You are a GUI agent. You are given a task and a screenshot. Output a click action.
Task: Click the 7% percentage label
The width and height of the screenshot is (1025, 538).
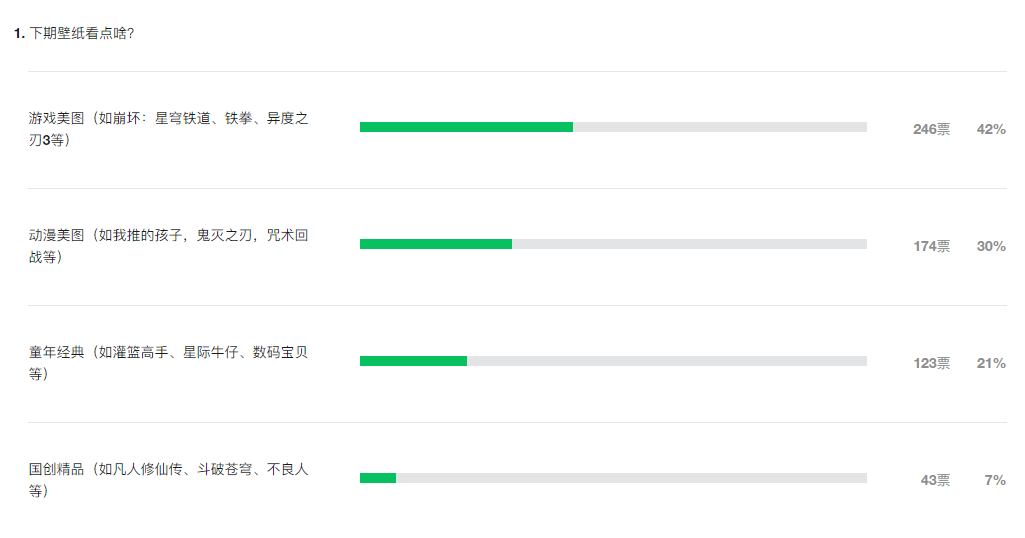tap(995, 480)
